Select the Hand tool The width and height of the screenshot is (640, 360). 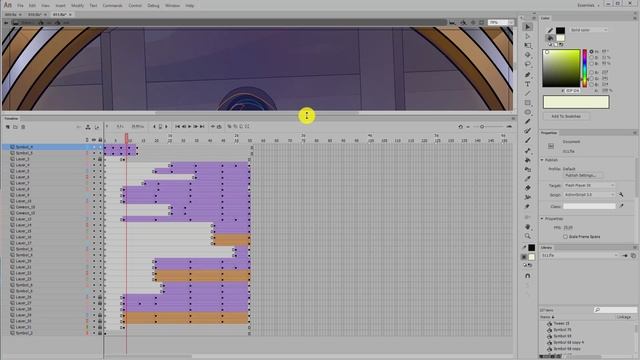(527, 227)
